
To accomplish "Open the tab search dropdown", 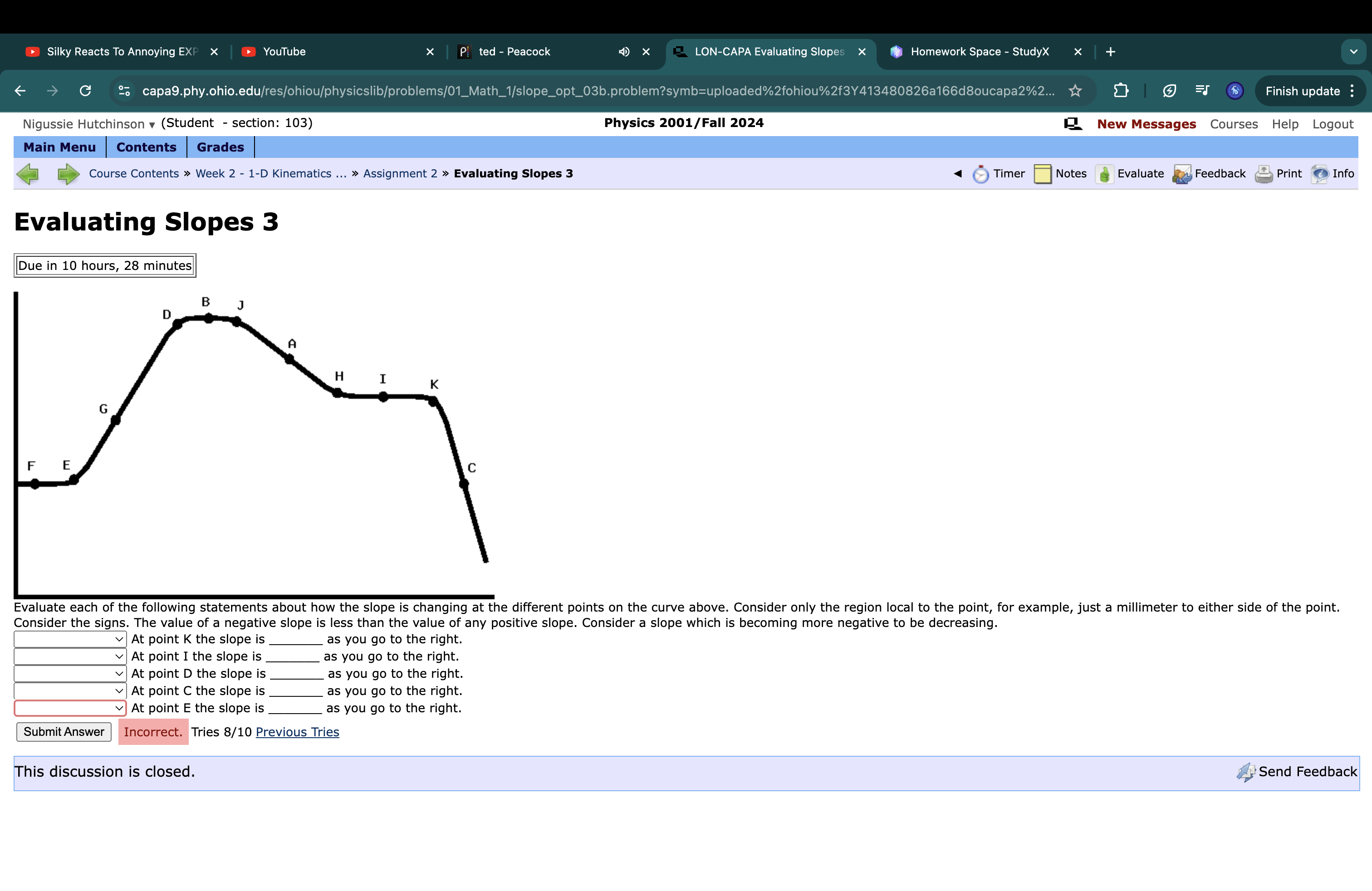I will pos(1353,52).
